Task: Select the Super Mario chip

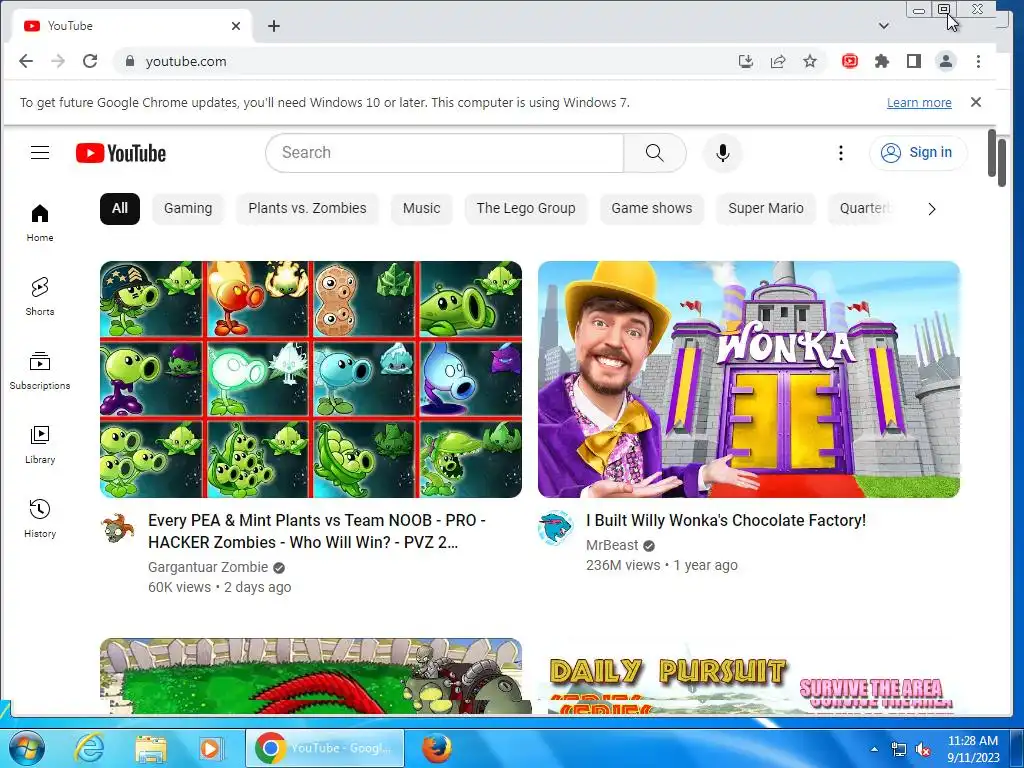Action: 765,208
